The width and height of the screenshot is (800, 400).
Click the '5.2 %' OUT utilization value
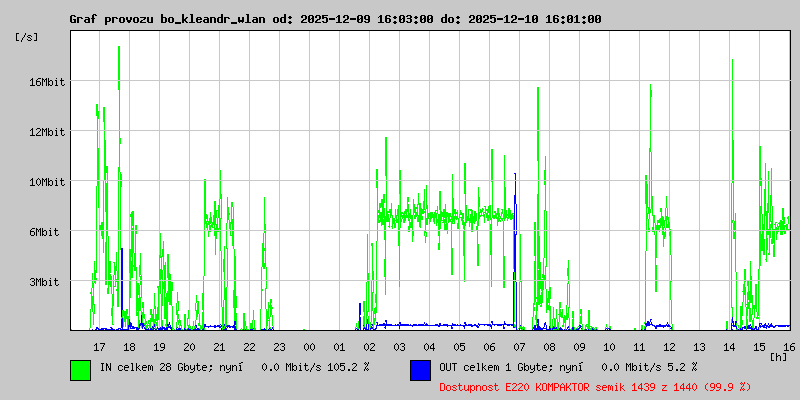683,367
